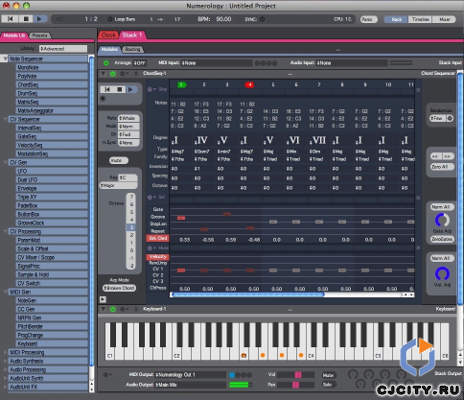Click the IV degree in step 2
Screen dimensions: 464x400
click(201, 140)
